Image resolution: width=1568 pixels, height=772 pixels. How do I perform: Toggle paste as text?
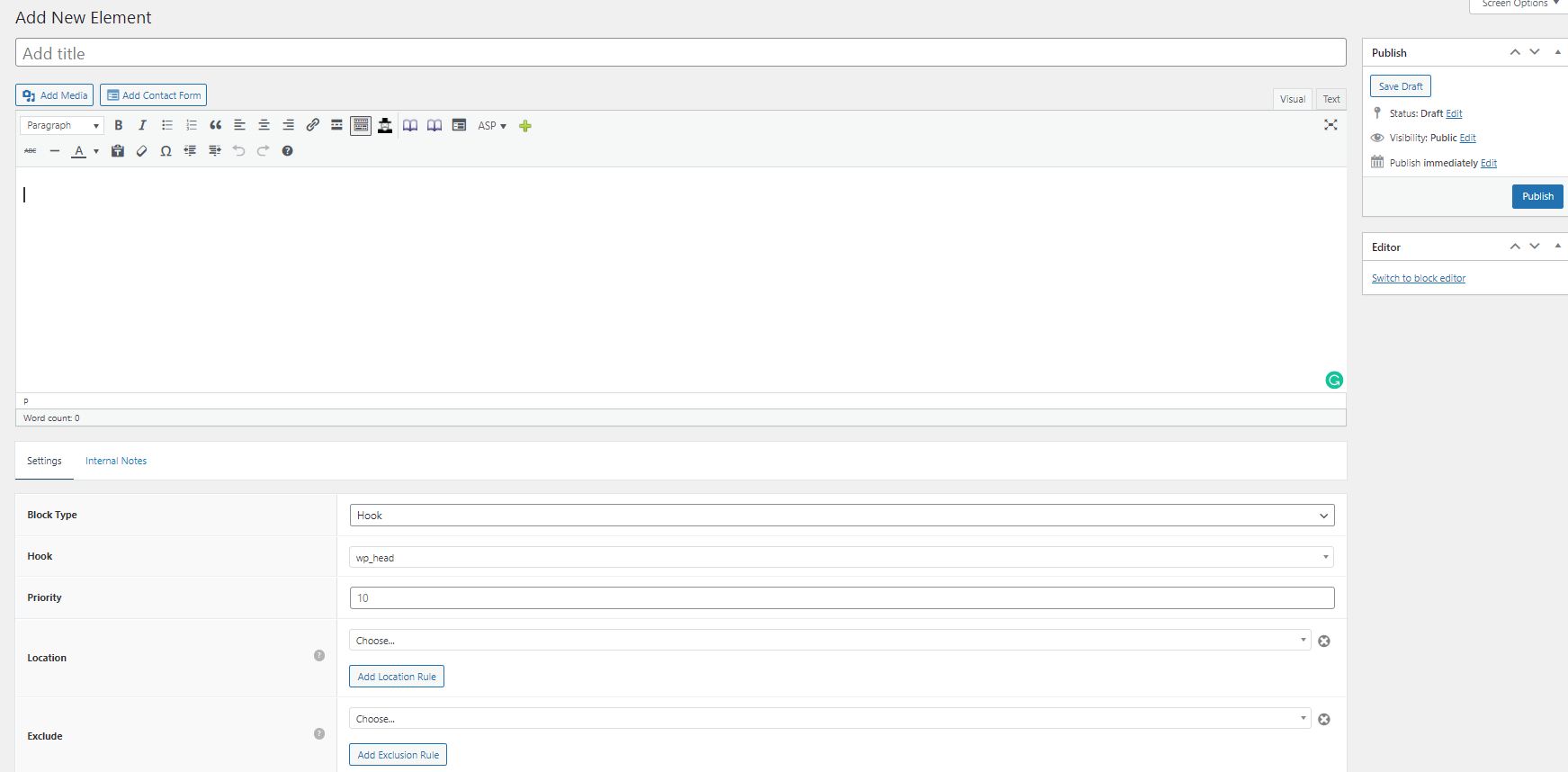117,150
